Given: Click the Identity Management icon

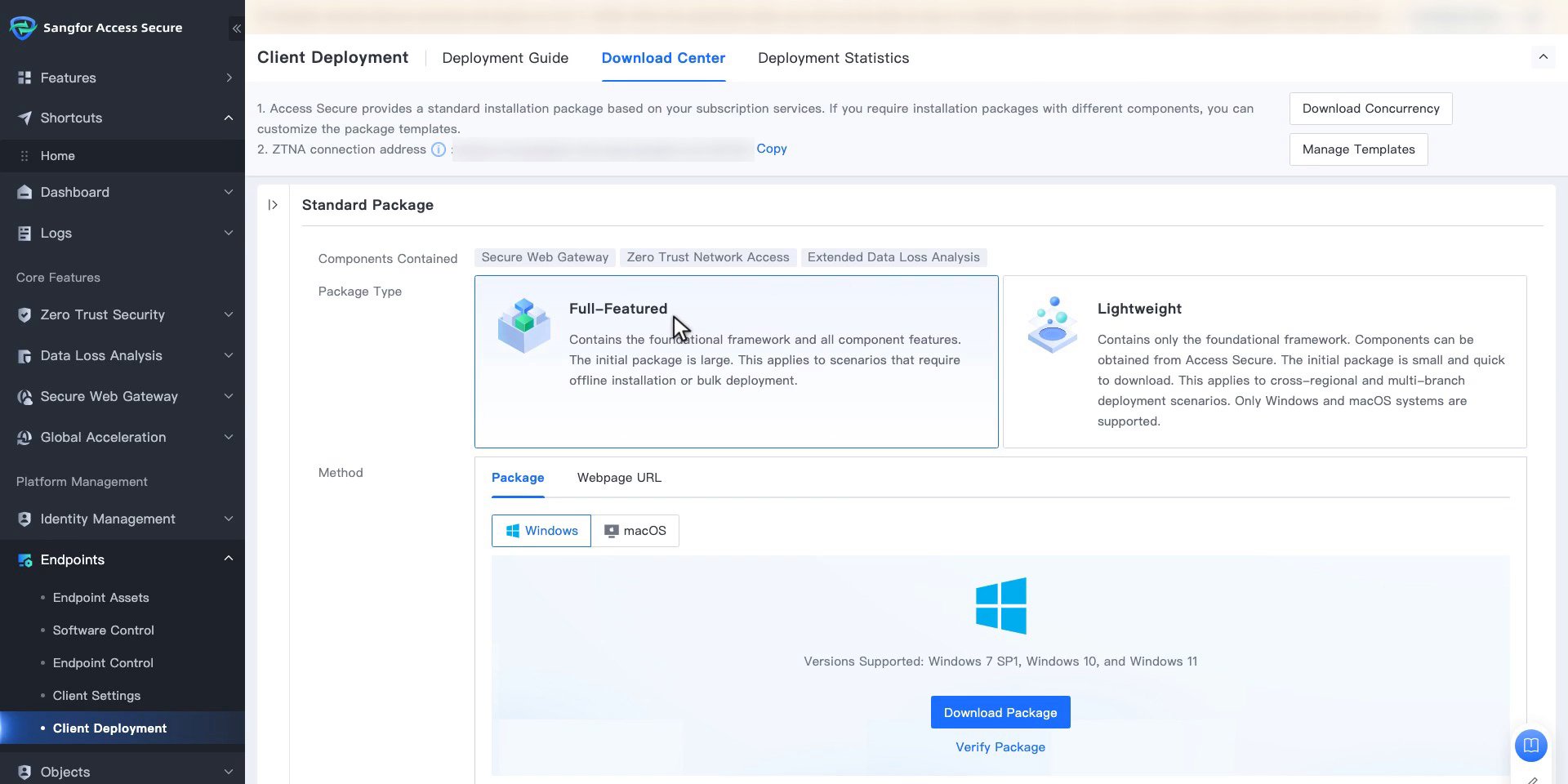Looking at the screenshot, I should [x=24, y=519].
